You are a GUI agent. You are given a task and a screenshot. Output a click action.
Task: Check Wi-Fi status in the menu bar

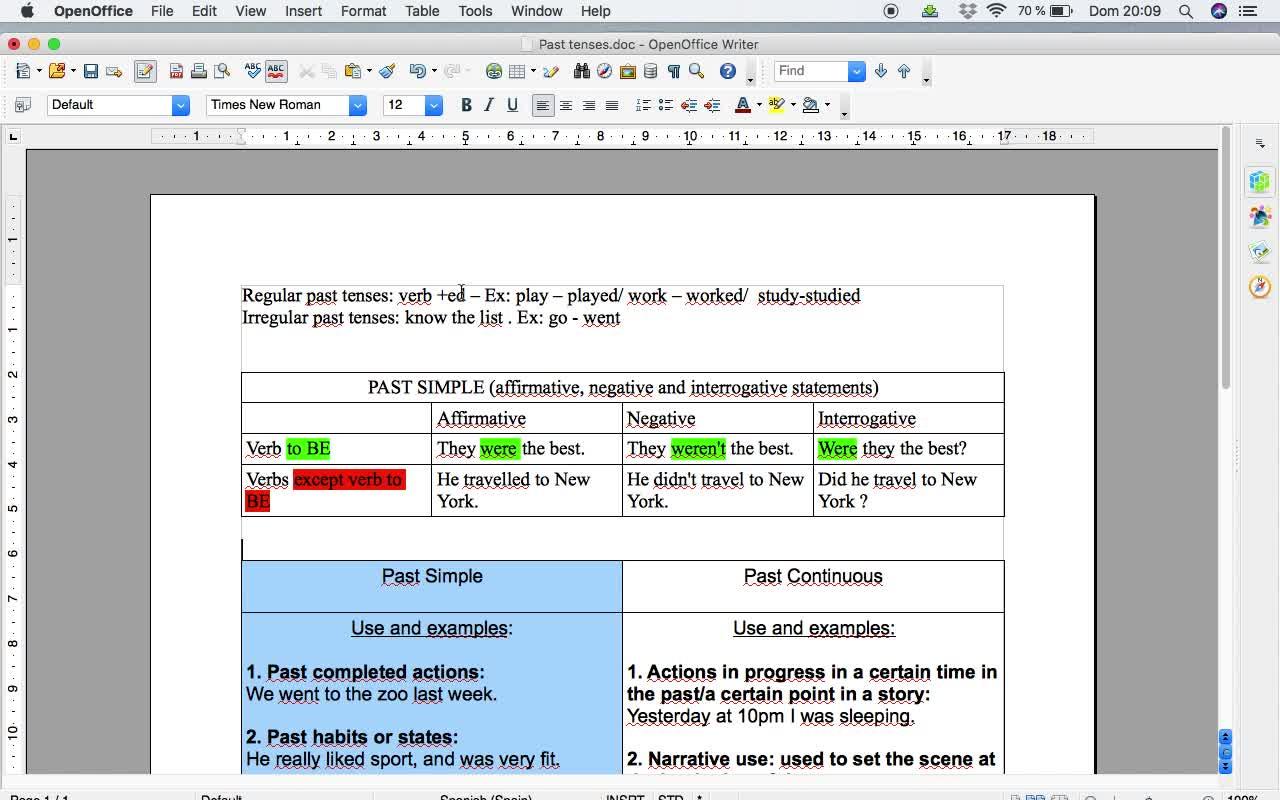[996, 11]
